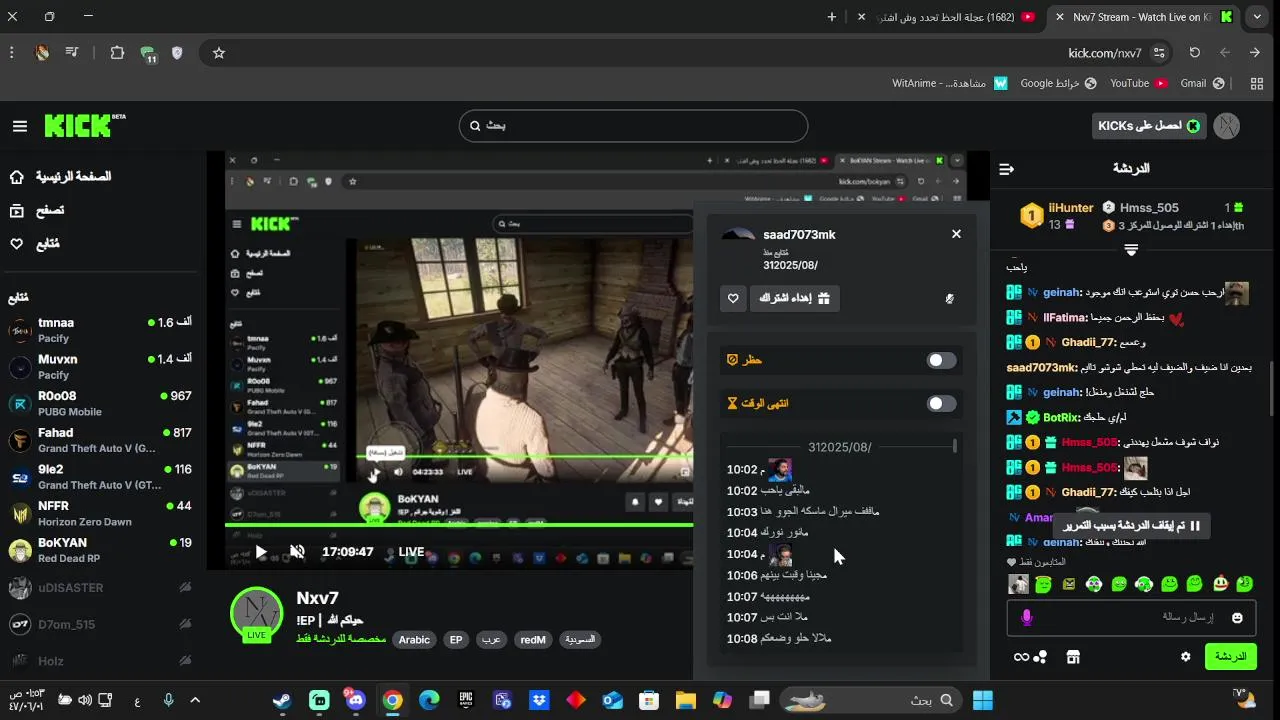The height and width of the screenshot is (720, 1280).
Task: Play the stream video
Action: tap(261, 552)
